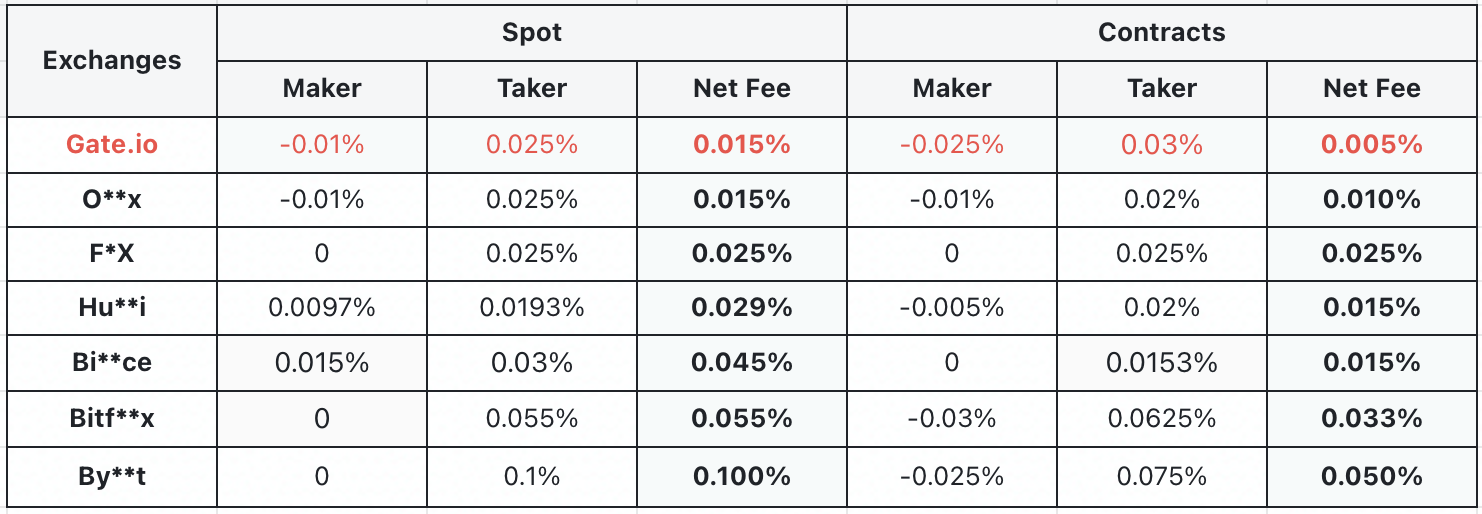Click the Net Fee header under Spot
The height and width of the screenshot is (514, 1482).
click(x=742, y=88)
